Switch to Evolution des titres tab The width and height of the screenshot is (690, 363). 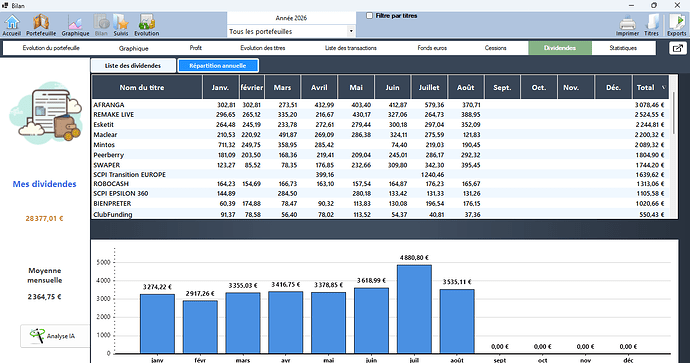[263, 48]
